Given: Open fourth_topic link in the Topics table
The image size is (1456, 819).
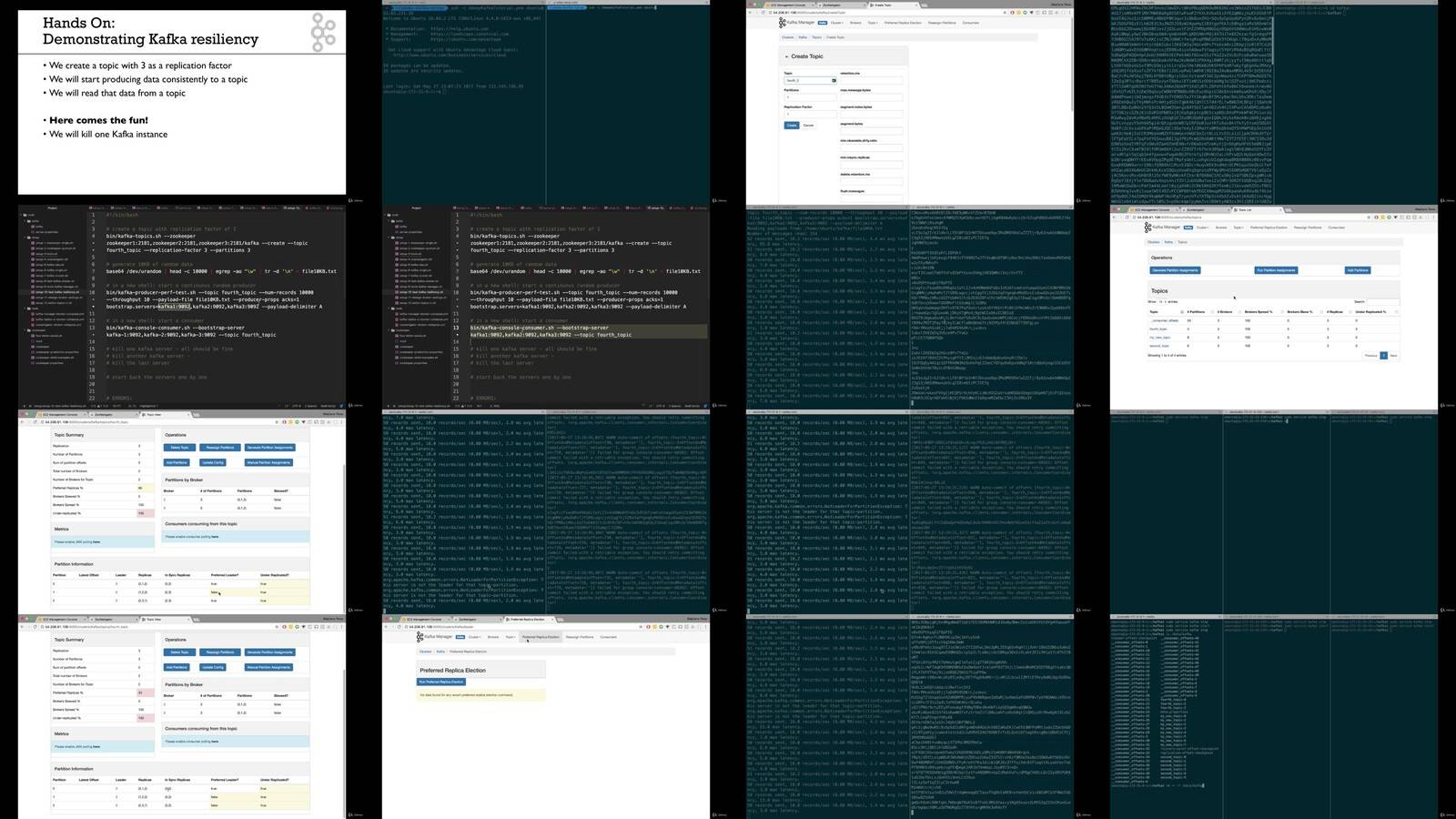Looking at the screenshot, I should coord(1158,329).
